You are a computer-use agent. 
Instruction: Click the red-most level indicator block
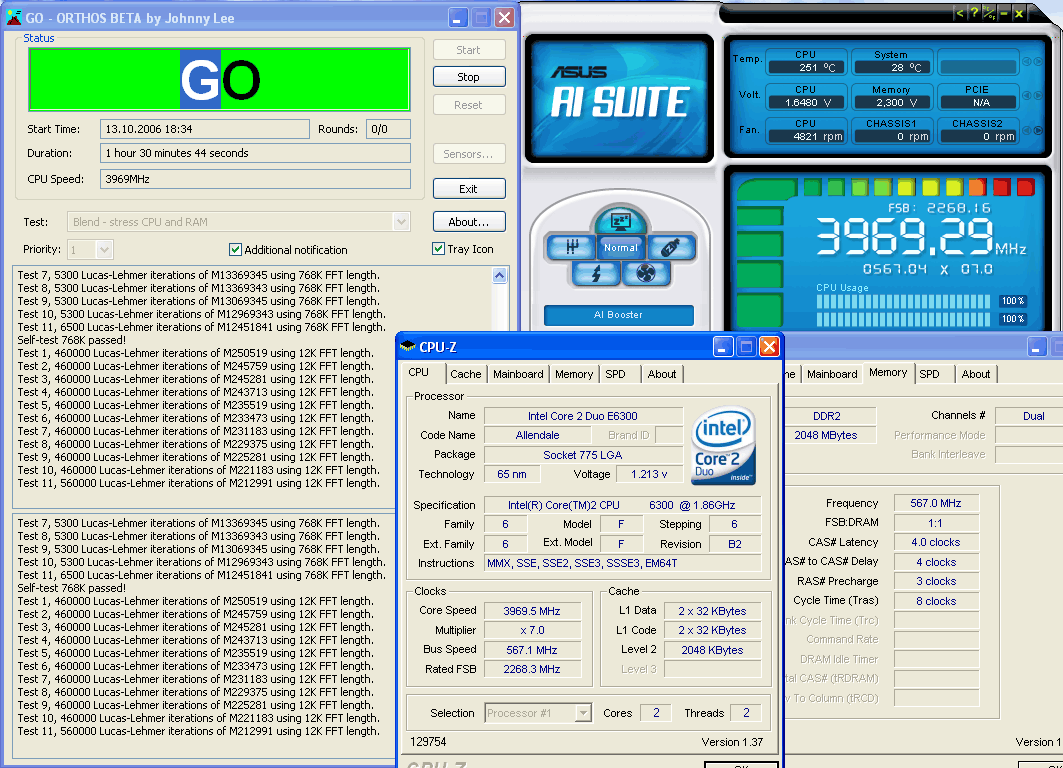(1026, 186)
